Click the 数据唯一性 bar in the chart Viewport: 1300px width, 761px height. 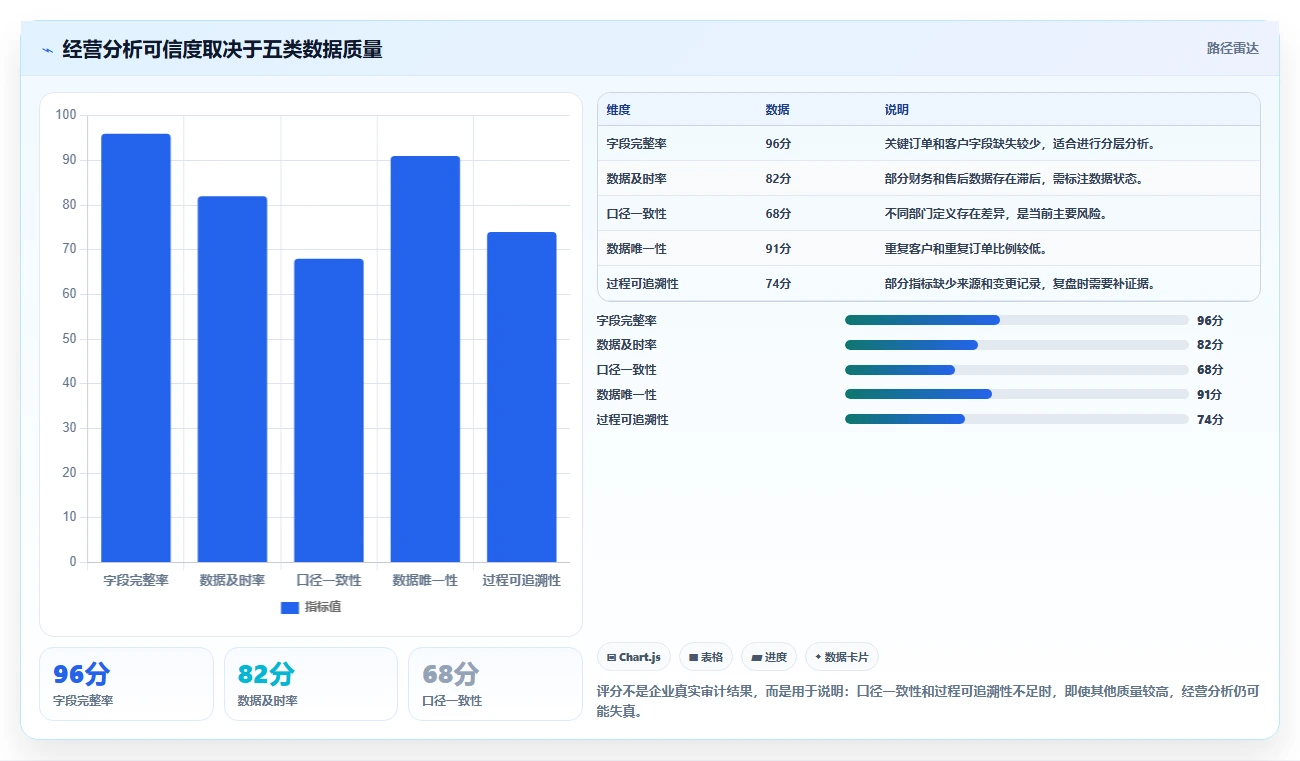[x=425, y=359]
